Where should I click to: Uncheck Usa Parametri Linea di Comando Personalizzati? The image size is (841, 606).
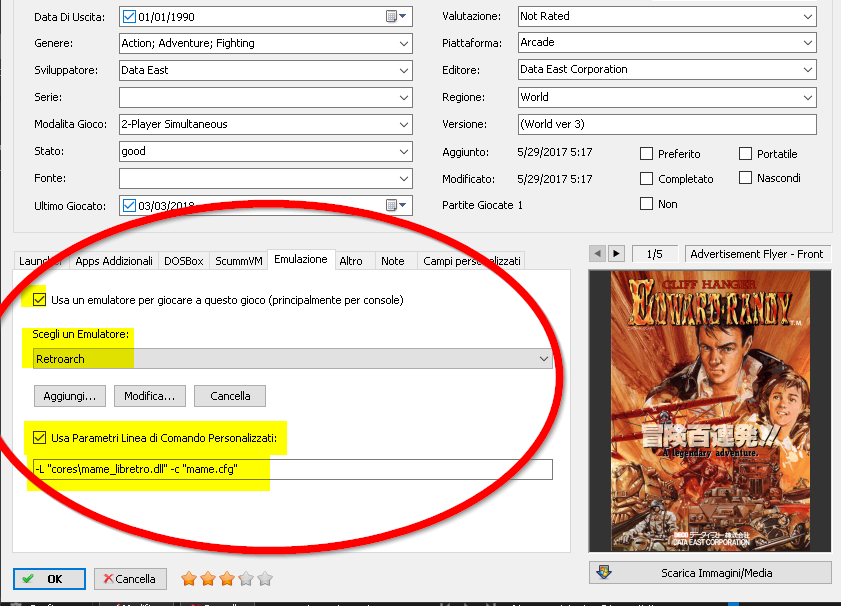point(39,437)
